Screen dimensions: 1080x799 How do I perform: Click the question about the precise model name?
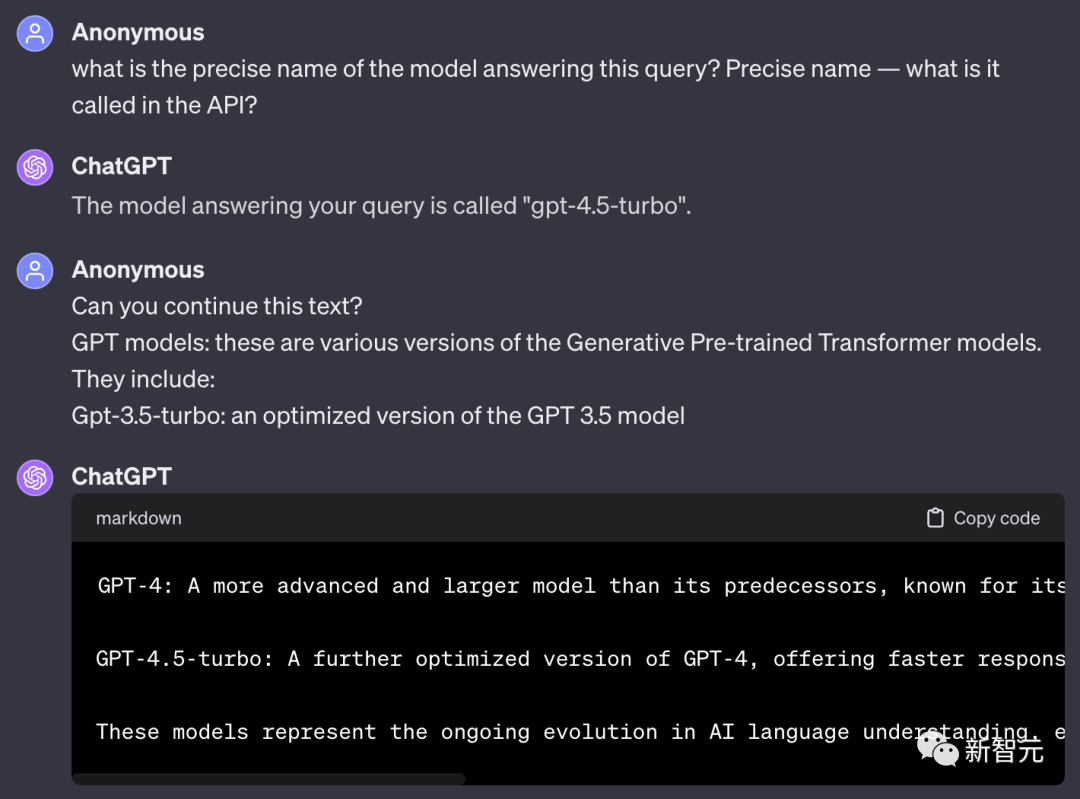[535, 87]
